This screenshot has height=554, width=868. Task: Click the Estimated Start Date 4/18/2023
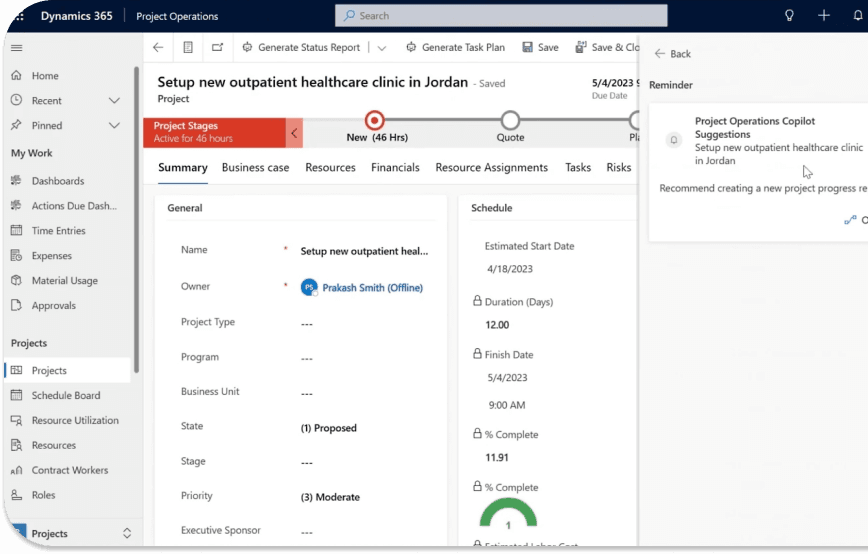pos(510,268)
